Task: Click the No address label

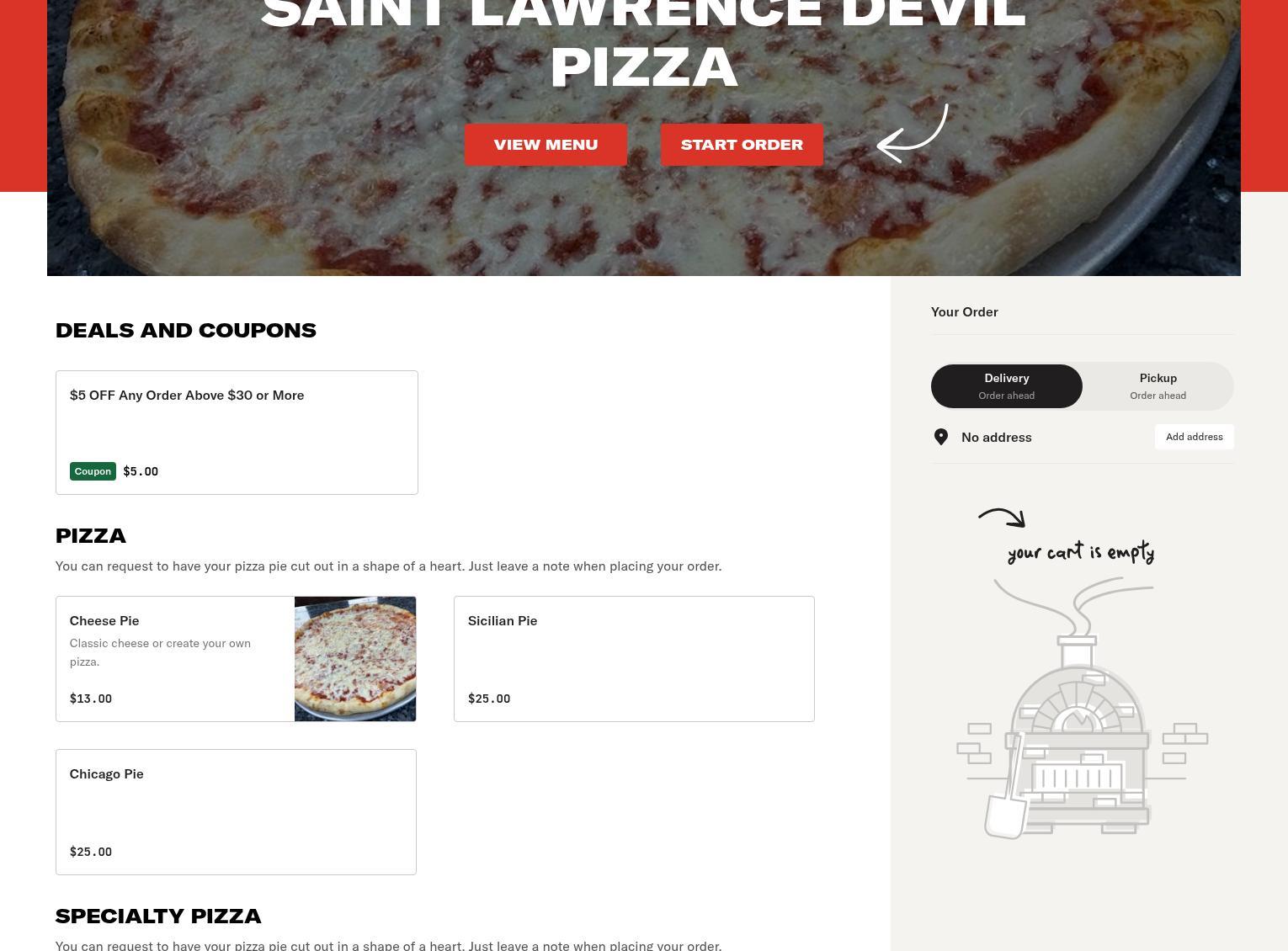Action: (997, 437)
